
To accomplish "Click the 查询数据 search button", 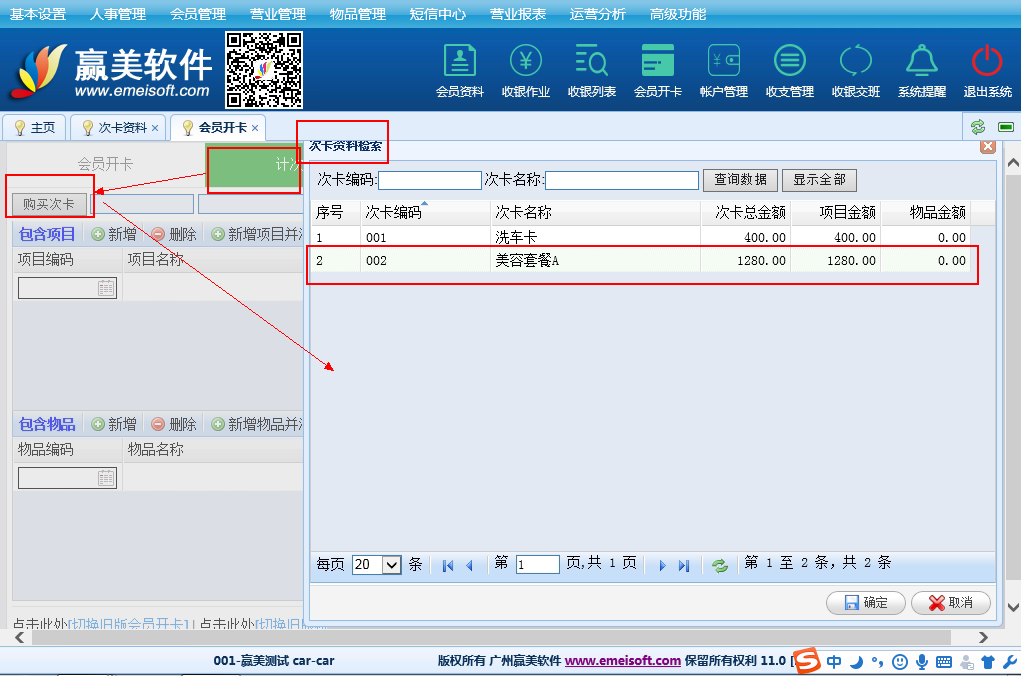I will tap(740, 180).
